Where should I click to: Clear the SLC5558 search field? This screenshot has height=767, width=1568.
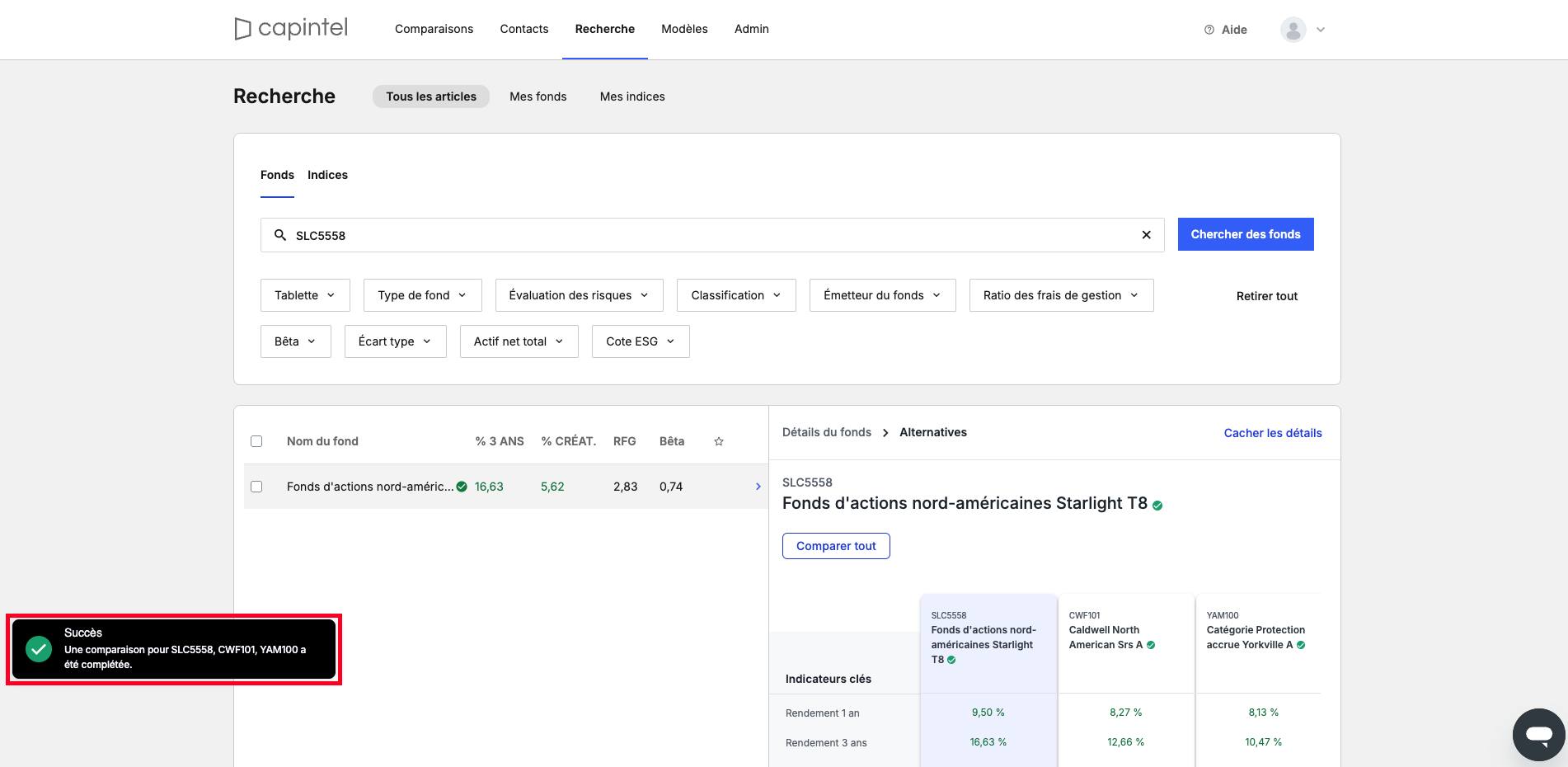pyautogui.click(x=1146, y=235)
